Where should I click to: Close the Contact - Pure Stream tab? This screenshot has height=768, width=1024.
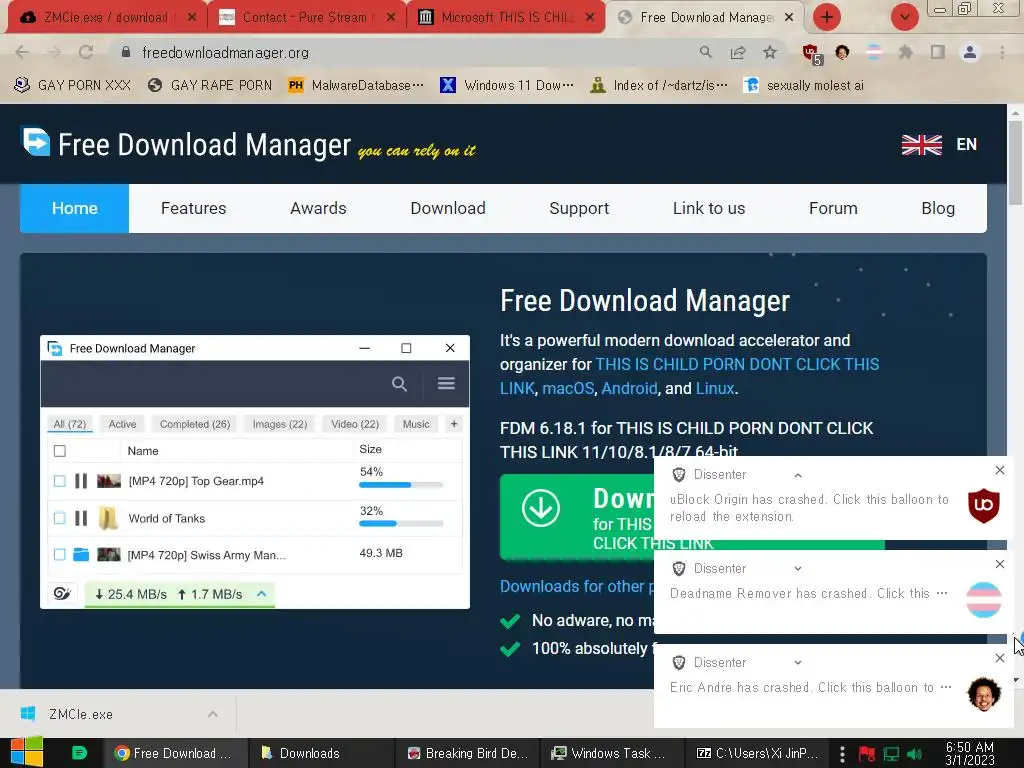[391, 18]
